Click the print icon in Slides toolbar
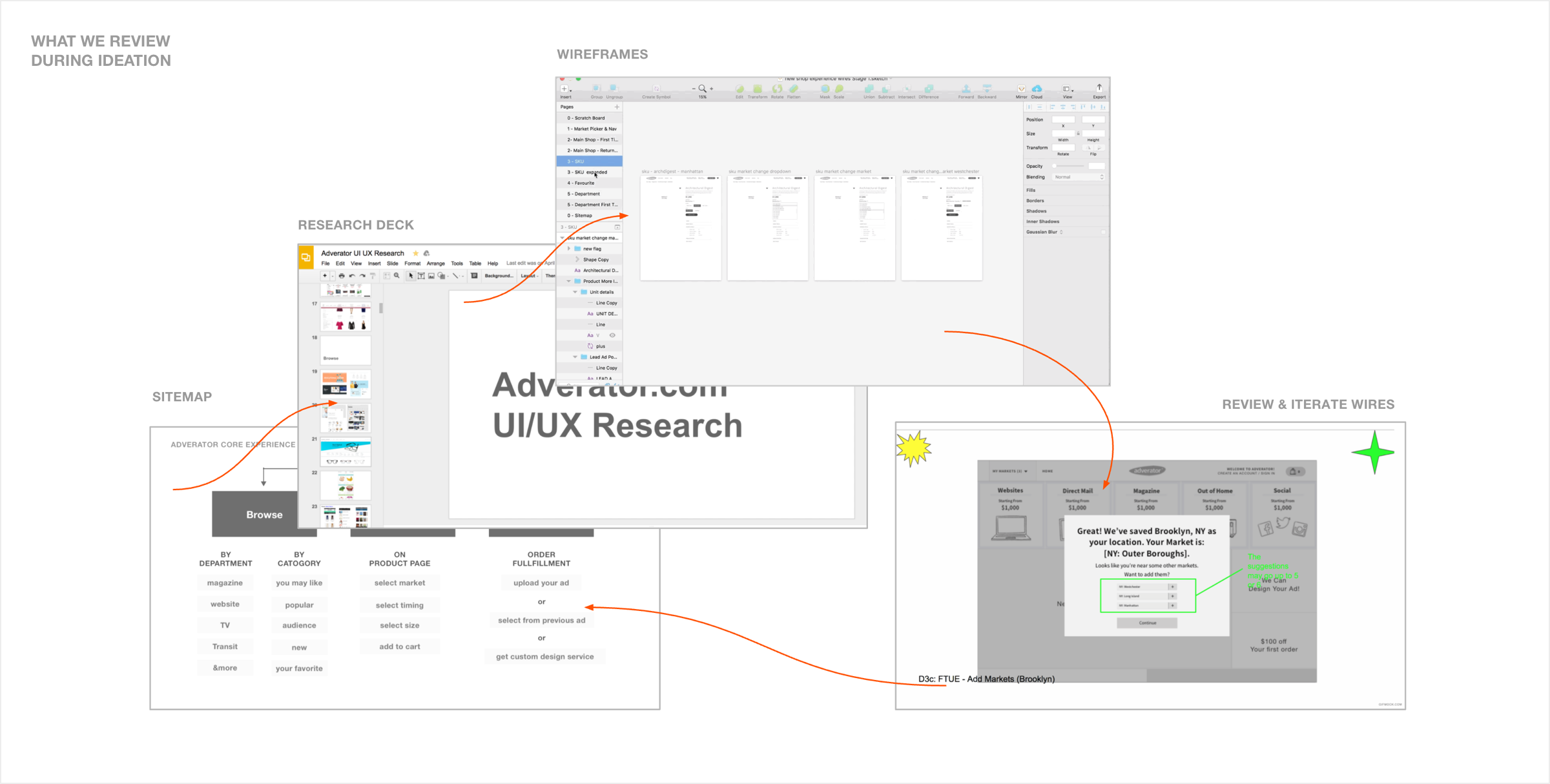Screen dimensions: 1550x784 click(x=342, y=276)
